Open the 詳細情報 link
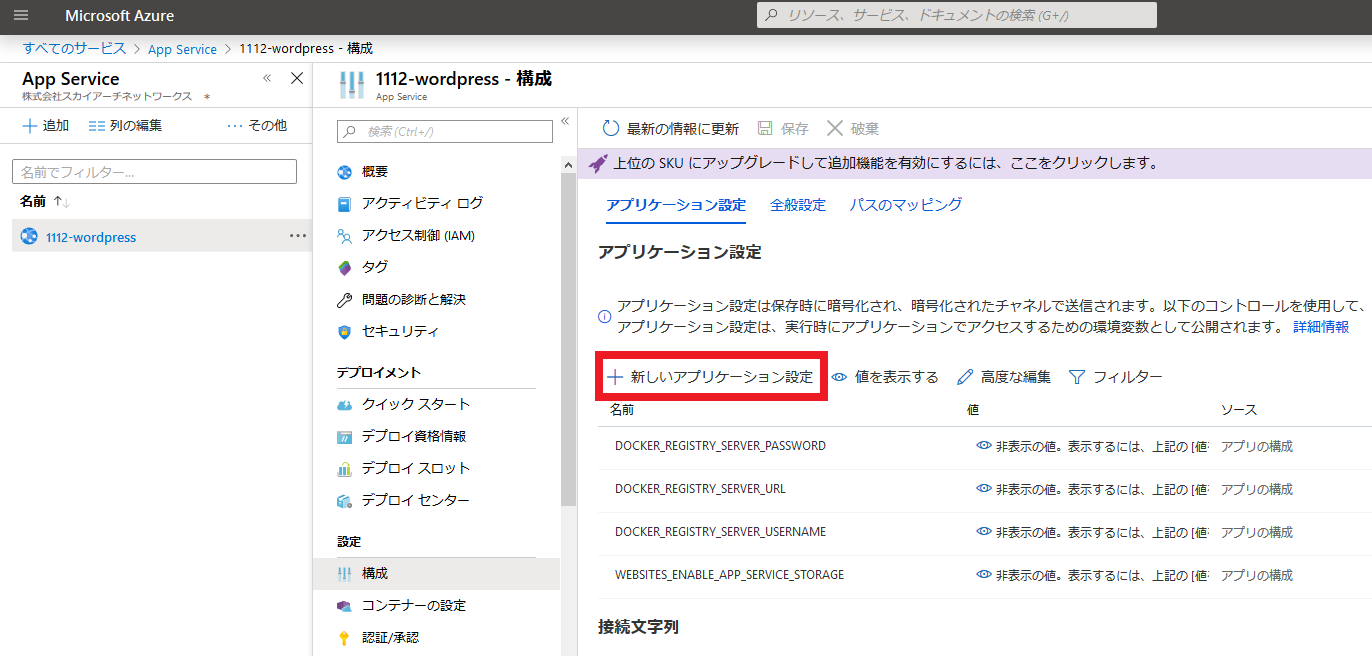Screen dimensions: 1372x656 click(1321, 327)
